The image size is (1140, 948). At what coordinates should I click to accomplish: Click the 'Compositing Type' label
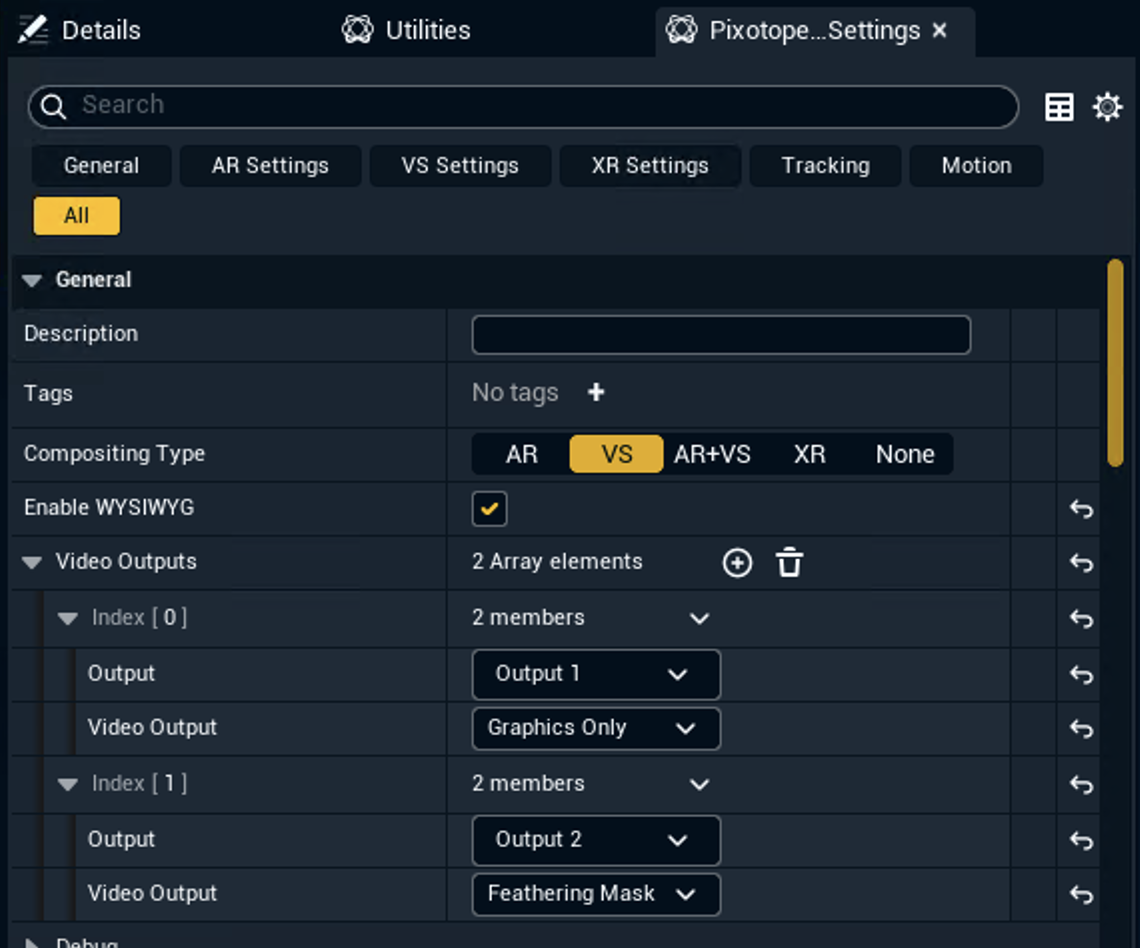coord(114,454)
